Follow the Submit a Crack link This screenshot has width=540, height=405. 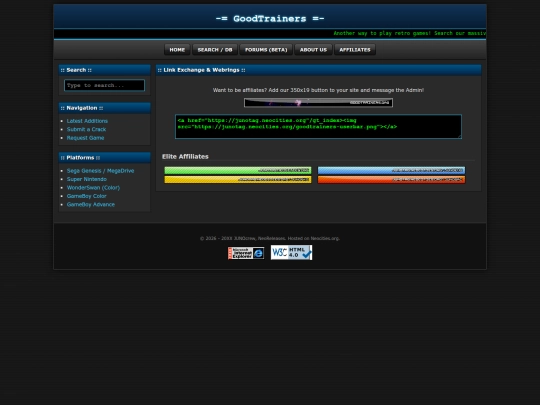point(86,129)
